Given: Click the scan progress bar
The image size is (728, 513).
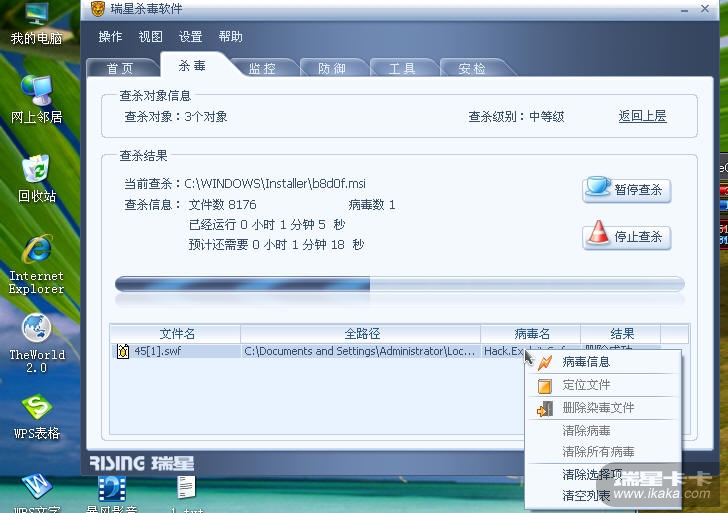Looking at the screenshot, I should (400, 284).
